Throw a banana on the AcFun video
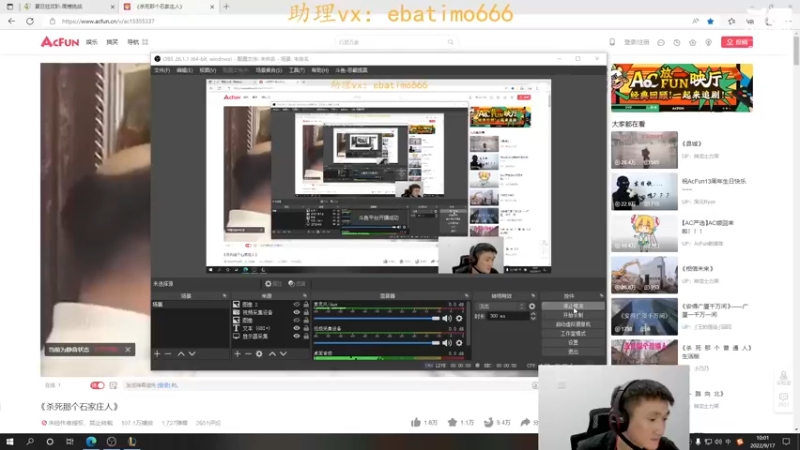The image size is (800, 450). click(x=489, y=422)
